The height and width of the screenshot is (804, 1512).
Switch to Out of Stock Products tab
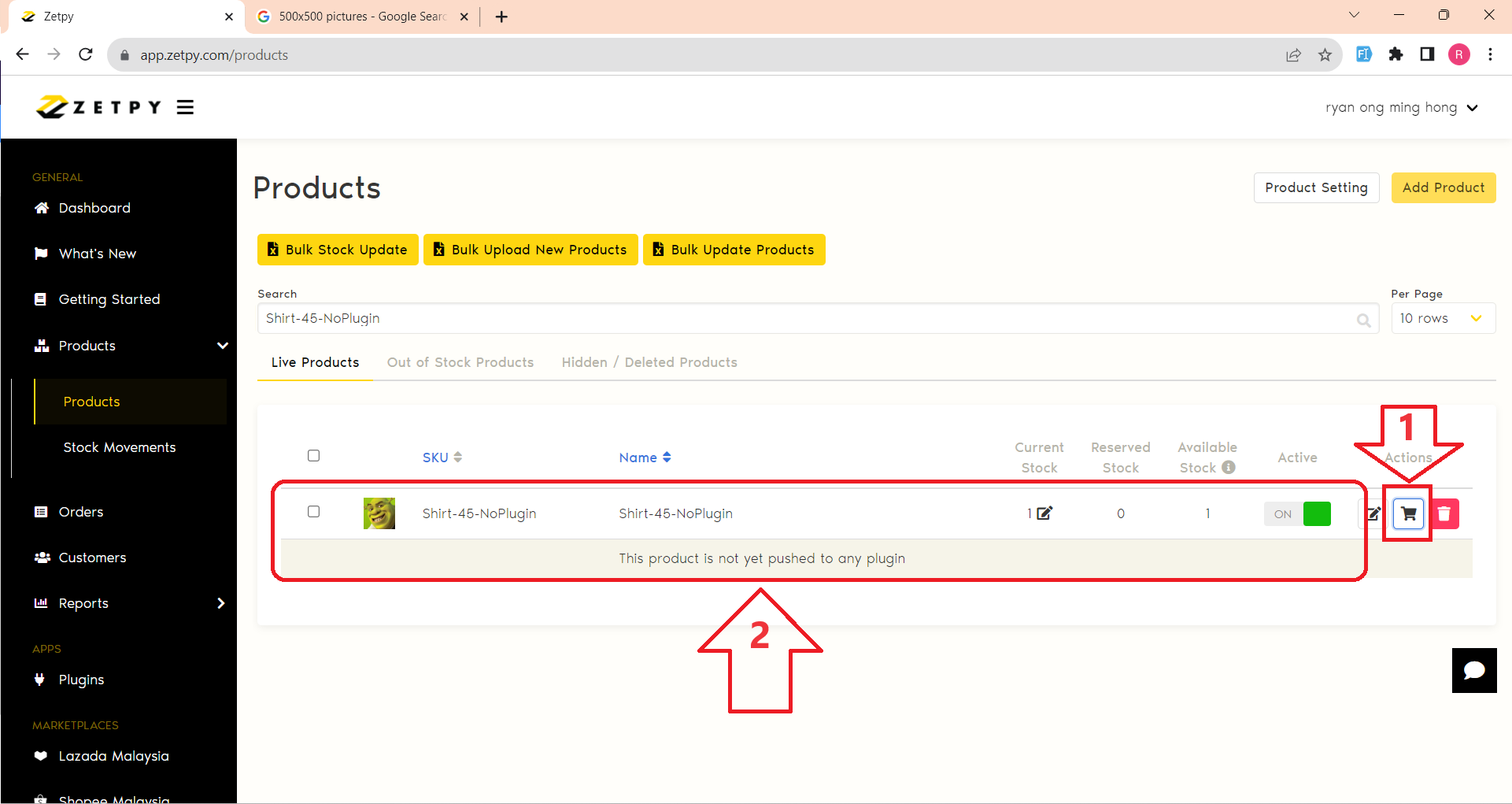(x=460, y=362)
